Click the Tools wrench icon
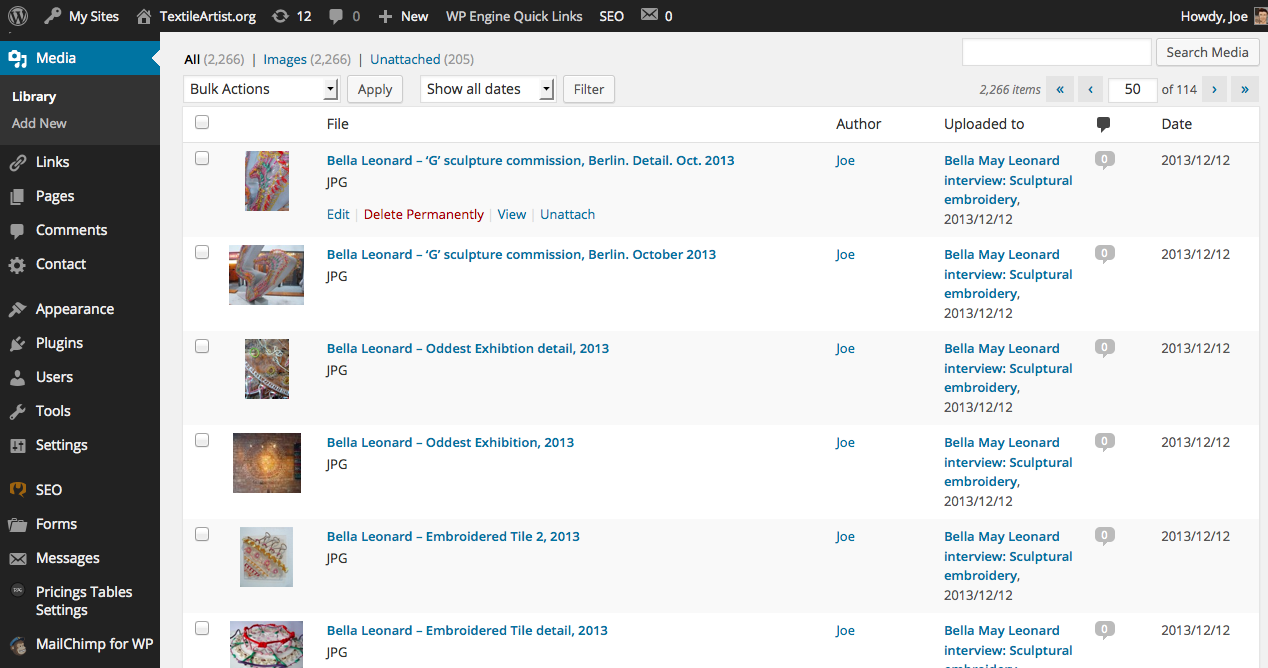 tap(17, 411)
